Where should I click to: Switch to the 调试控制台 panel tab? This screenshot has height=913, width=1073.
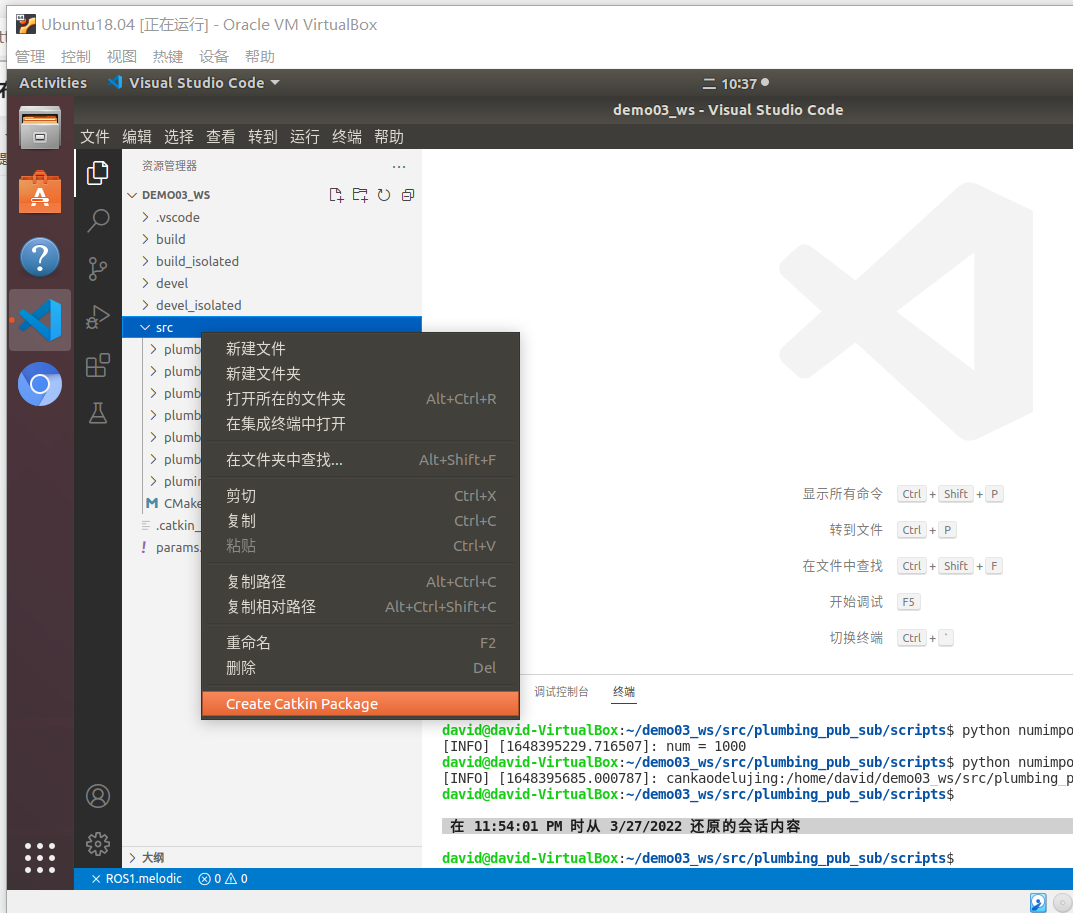pyautogui.click(x=561, y=692)
